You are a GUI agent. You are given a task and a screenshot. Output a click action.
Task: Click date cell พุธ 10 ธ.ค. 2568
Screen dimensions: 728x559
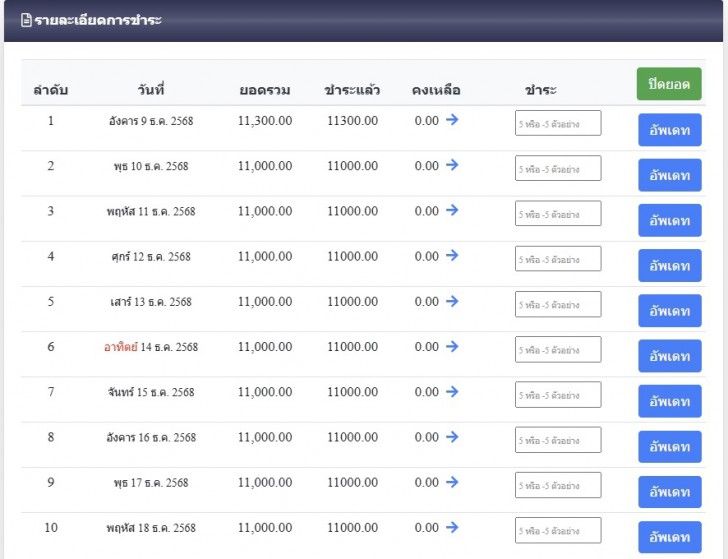coord(151,166)
